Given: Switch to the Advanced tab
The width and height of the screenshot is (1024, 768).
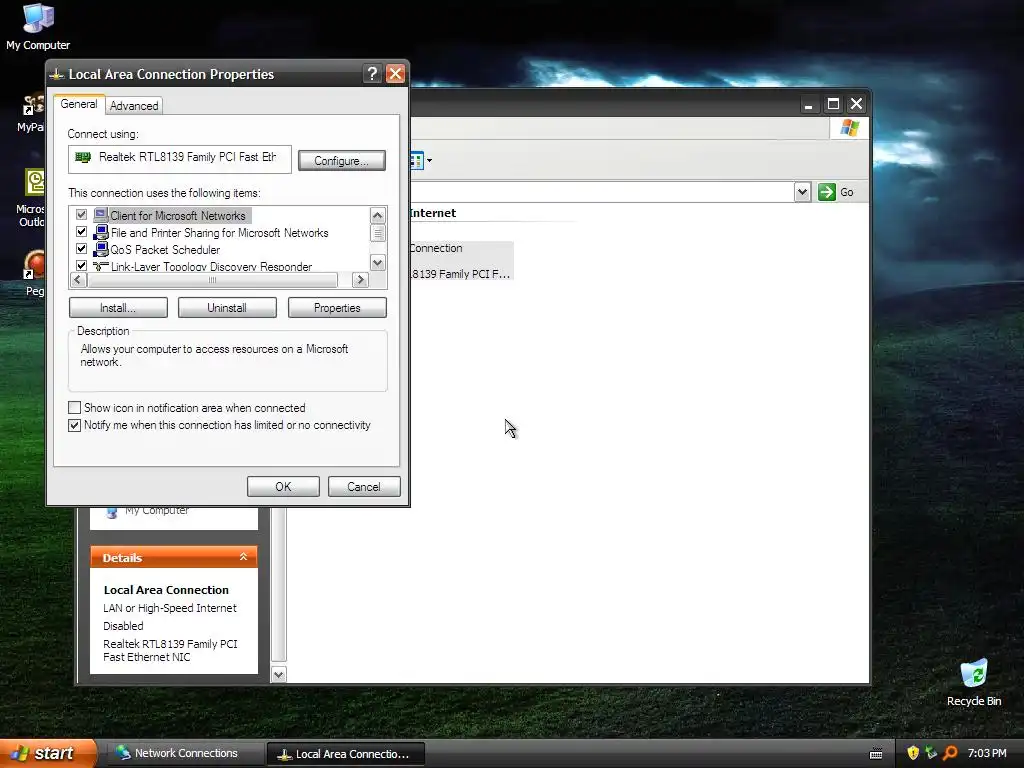Looking at the screenshot, I should pos(134,106).
